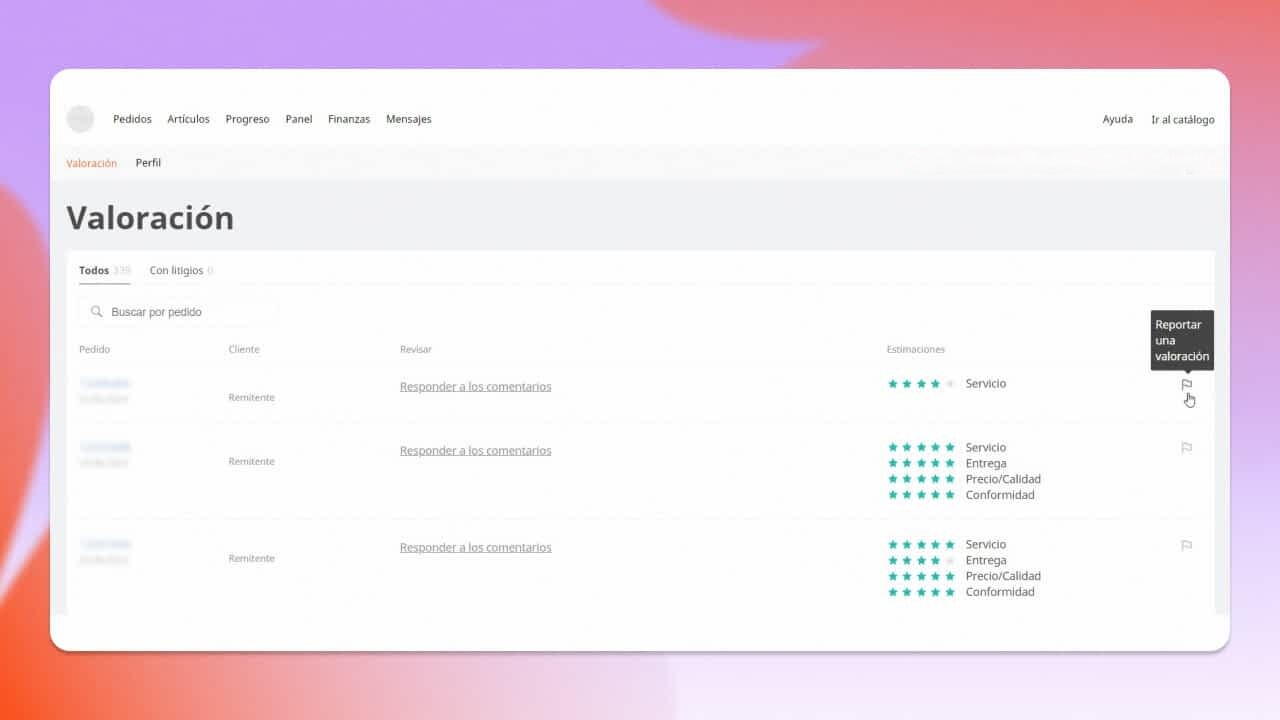Click the flag icon on third review row
Screen dimensions: 1280x720
[x=1186, y=545]
